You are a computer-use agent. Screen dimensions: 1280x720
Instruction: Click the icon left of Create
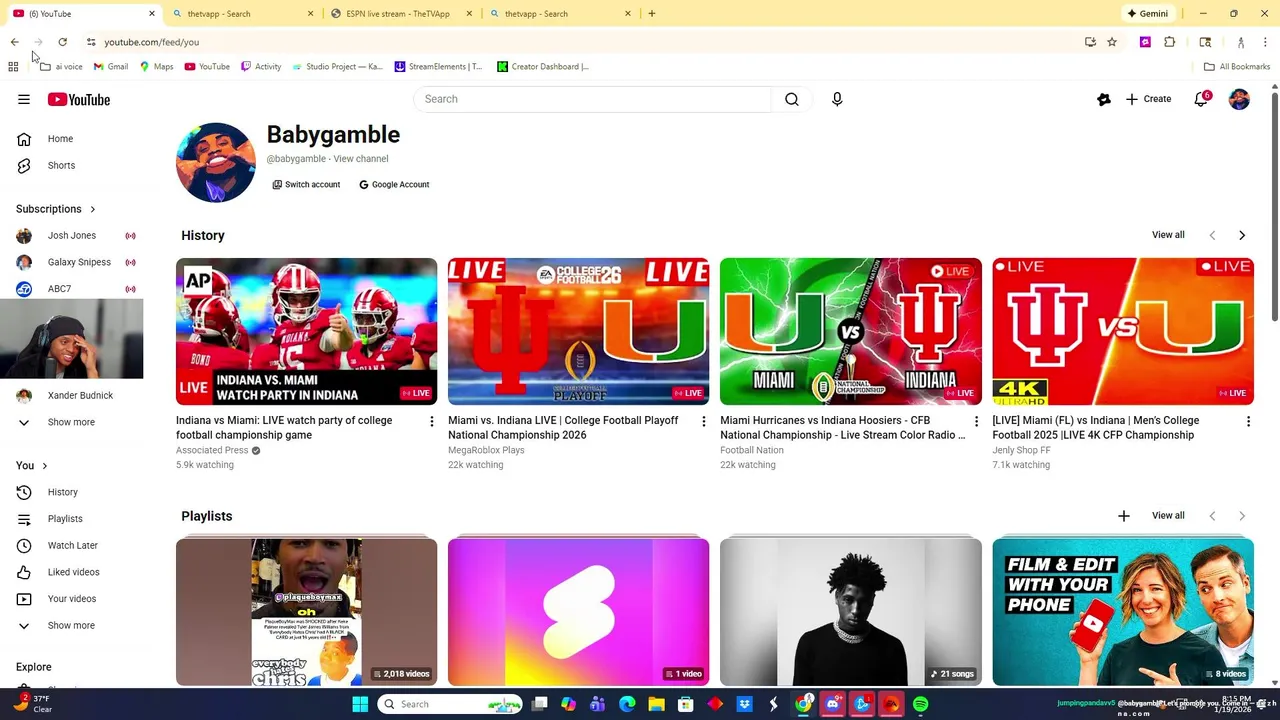(x=1104, y=99)
